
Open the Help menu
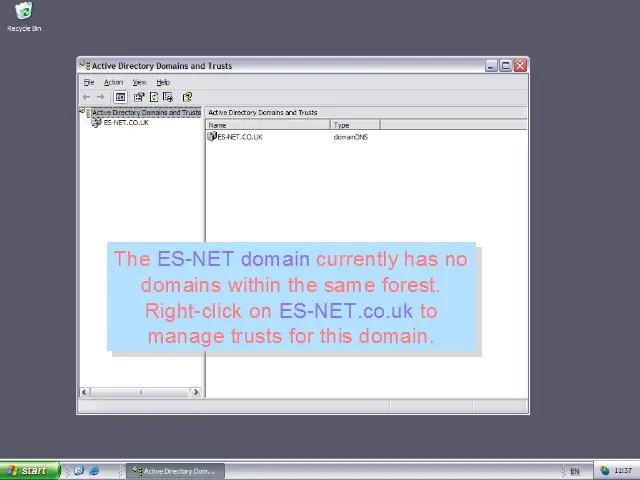[163, 82]
